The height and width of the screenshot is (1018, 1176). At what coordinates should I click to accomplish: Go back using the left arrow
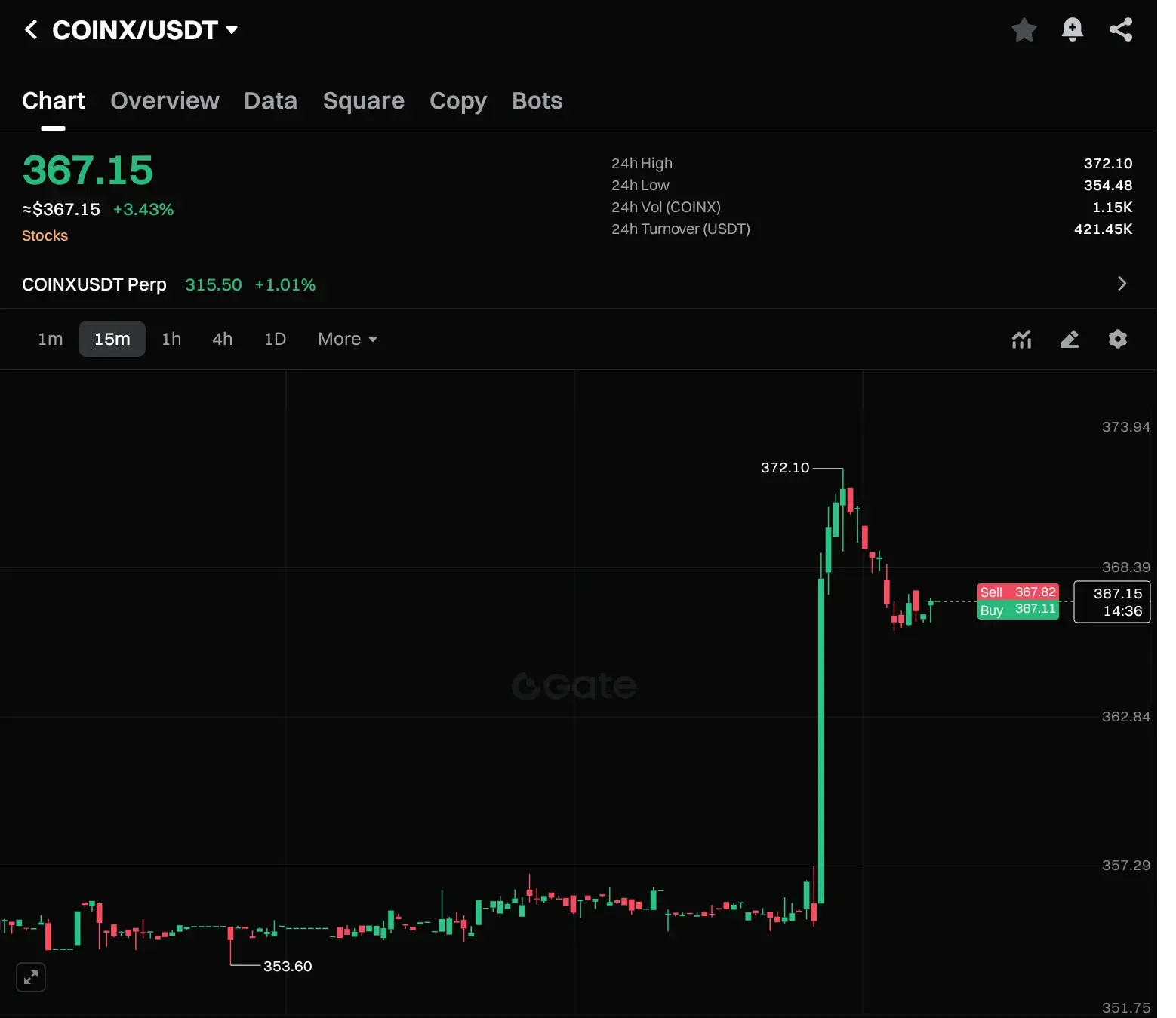[31, 30]
